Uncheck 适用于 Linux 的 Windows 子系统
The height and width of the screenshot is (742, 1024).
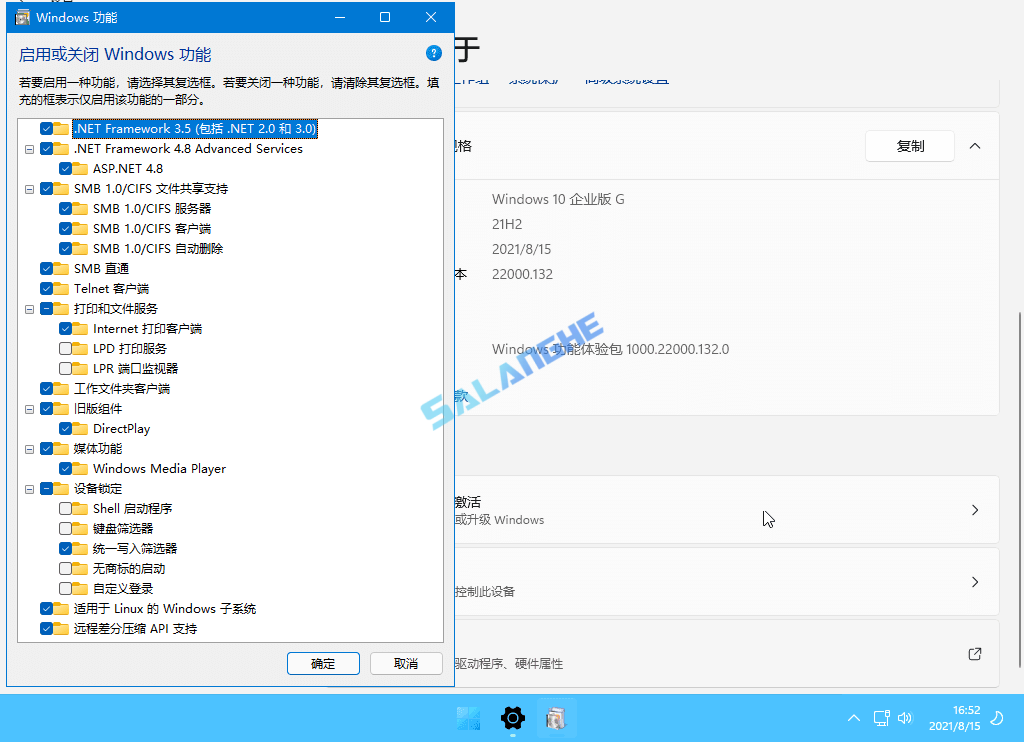pyautogui.click(x=46, y=609)
